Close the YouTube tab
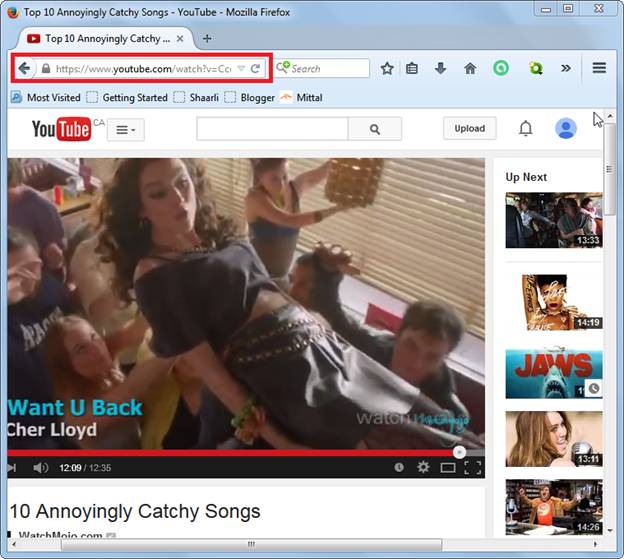 click(180, 39)
